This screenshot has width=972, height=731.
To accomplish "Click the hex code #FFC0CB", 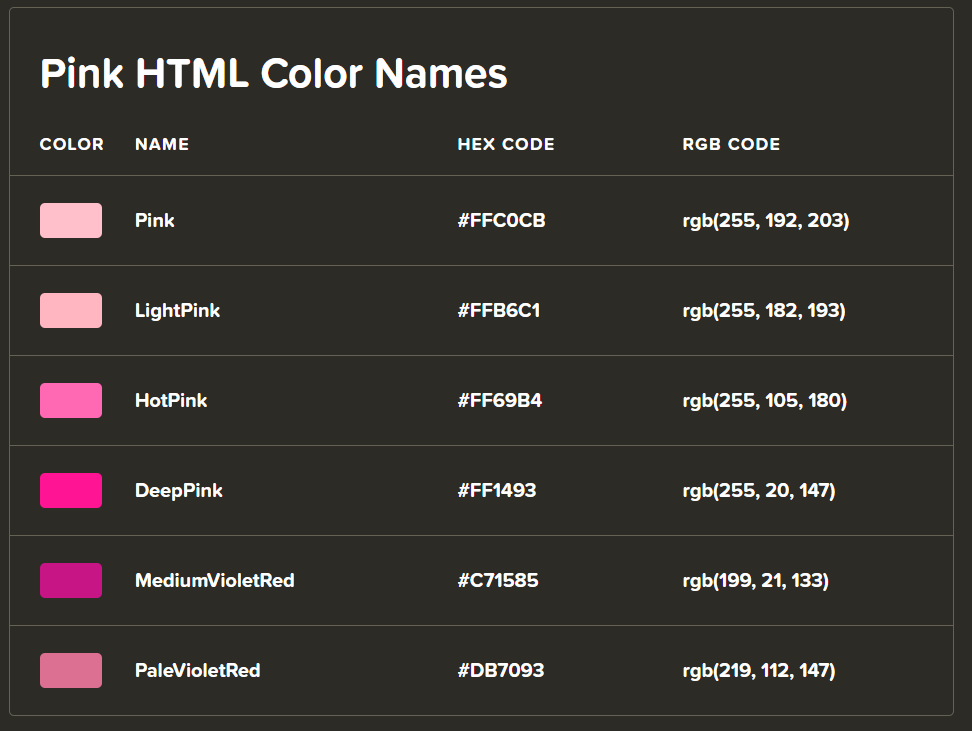I will (501, 221).
